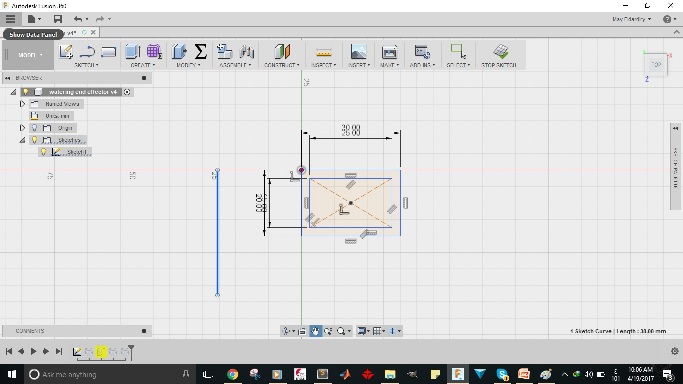This screenshot has width=683, height=384.
Task: Open the Assemble menu dropdown
Action: click(235, 65)
